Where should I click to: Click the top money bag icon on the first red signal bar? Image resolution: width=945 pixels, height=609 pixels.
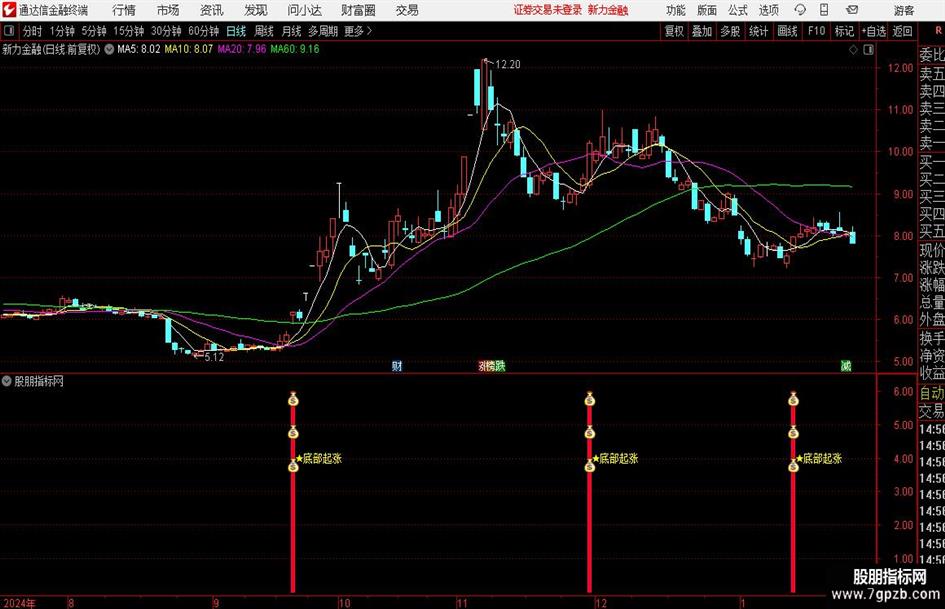(294, 399)
